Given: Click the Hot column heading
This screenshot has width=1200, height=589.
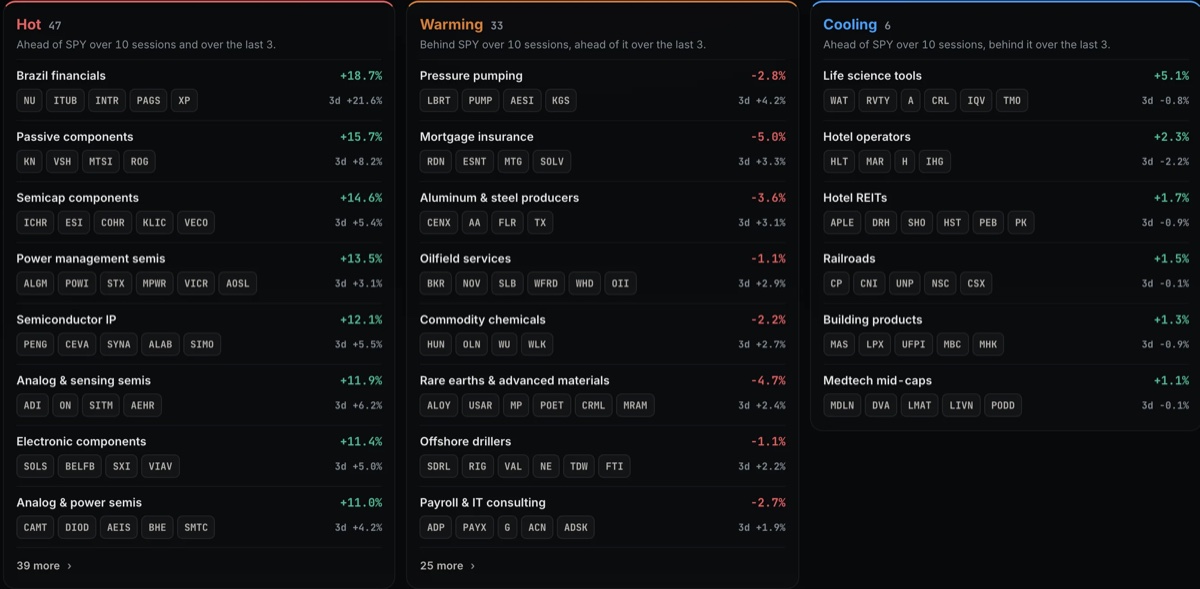Looking at the screenshot, I should pos(29,25).
